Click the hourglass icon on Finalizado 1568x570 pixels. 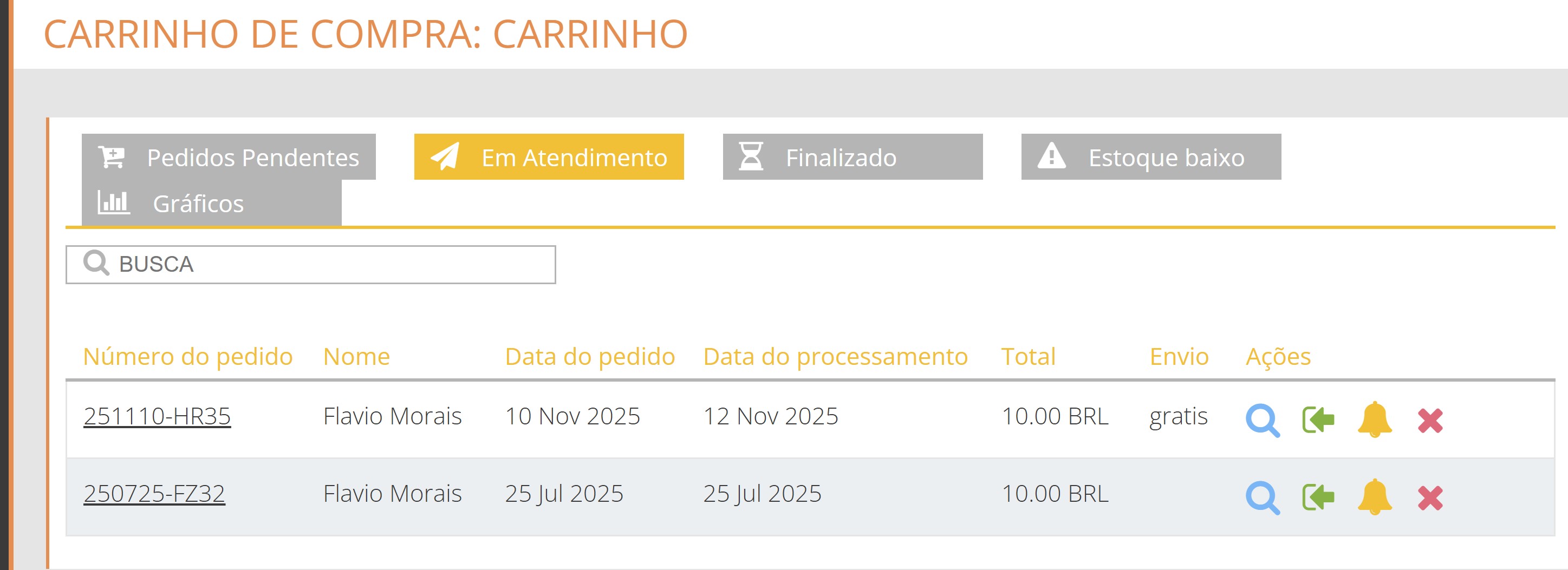750,157
